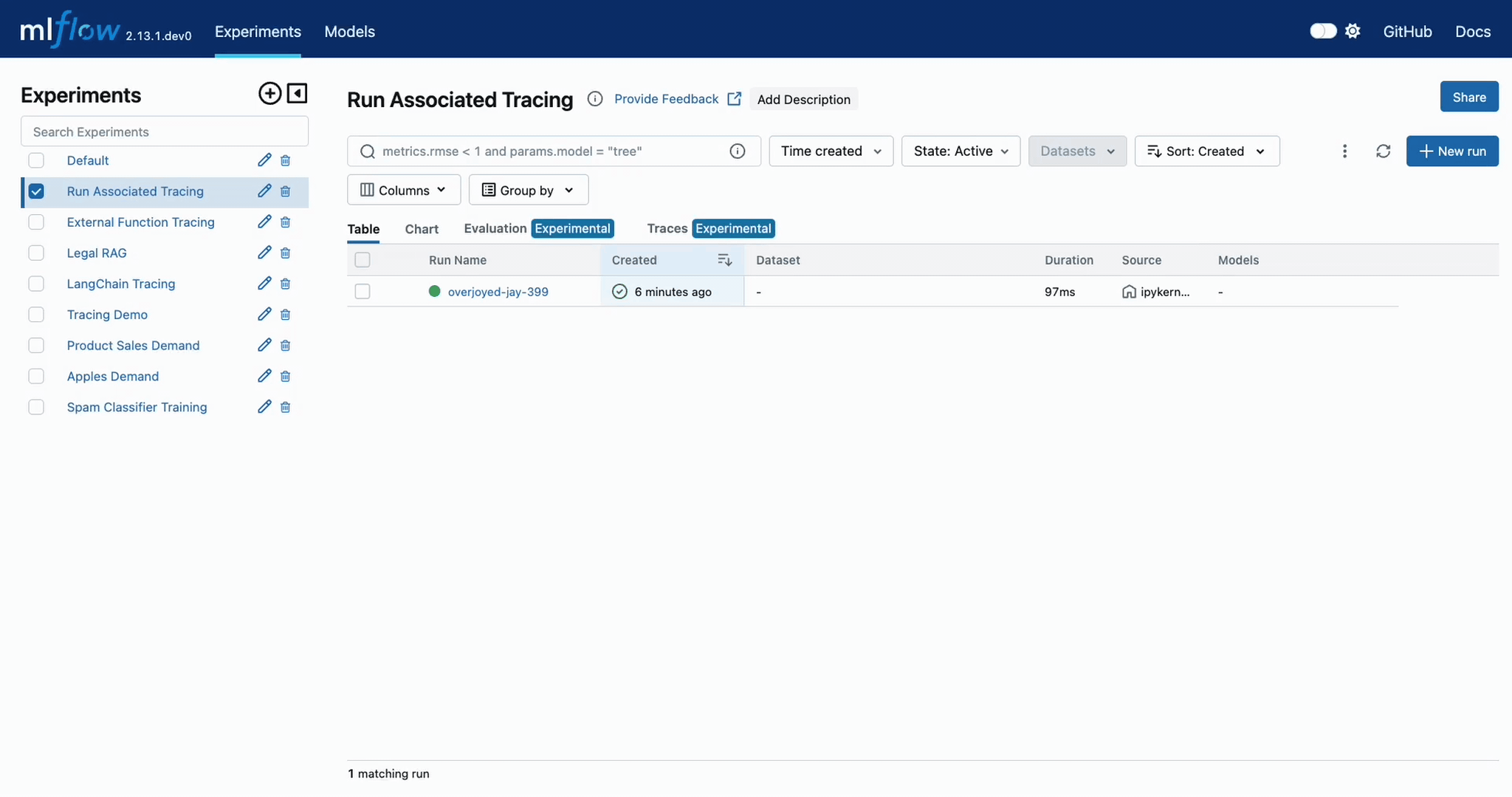Viewport: 1512px width, 797px height.
Task: Open the overjoyed-jay-399 run link
Action: click(x=498, y=292)
